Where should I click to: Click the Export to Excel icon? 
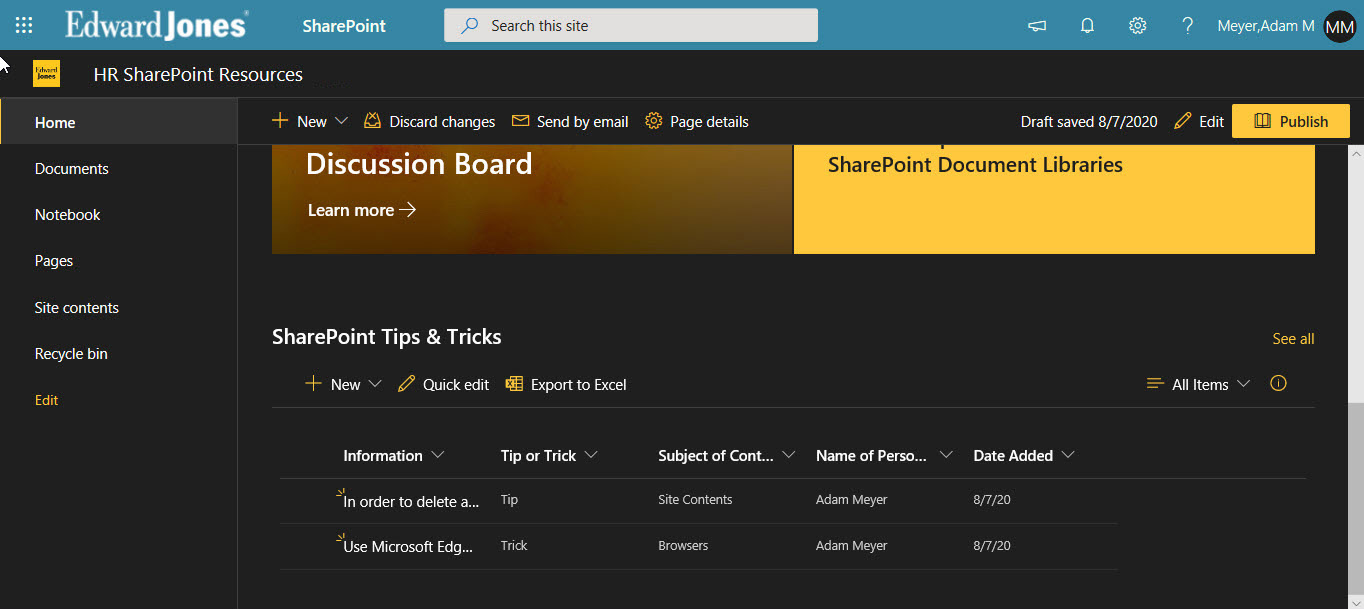[514, 384]
